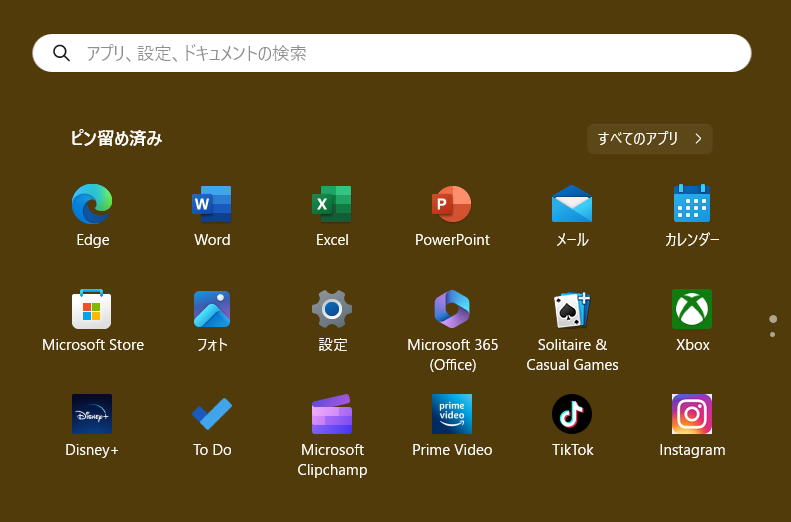Launch PowerPoint from pinned apps
791x522 pixels.
[x=452, y=204]
